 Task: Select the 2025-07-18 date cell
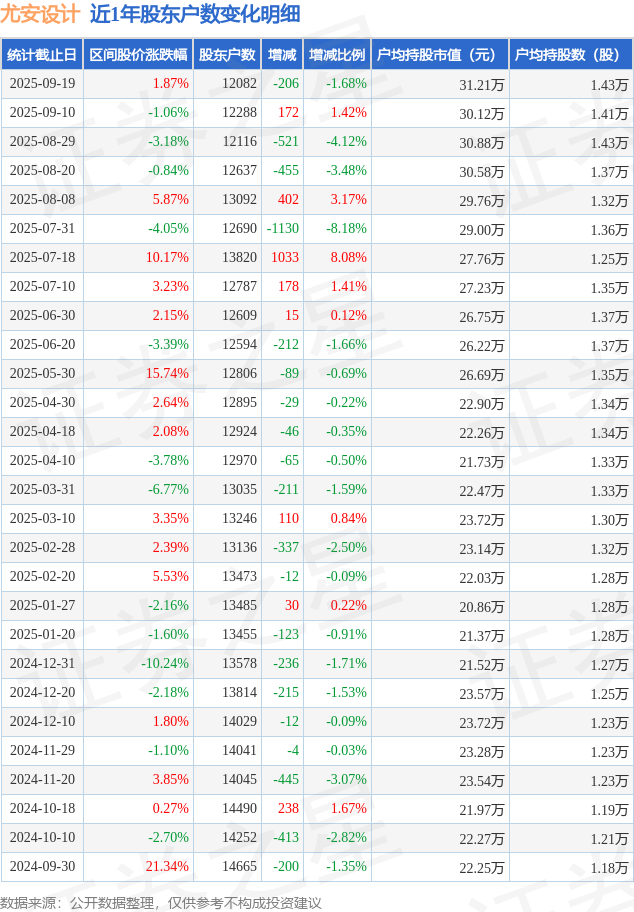[x=41, y=258]
